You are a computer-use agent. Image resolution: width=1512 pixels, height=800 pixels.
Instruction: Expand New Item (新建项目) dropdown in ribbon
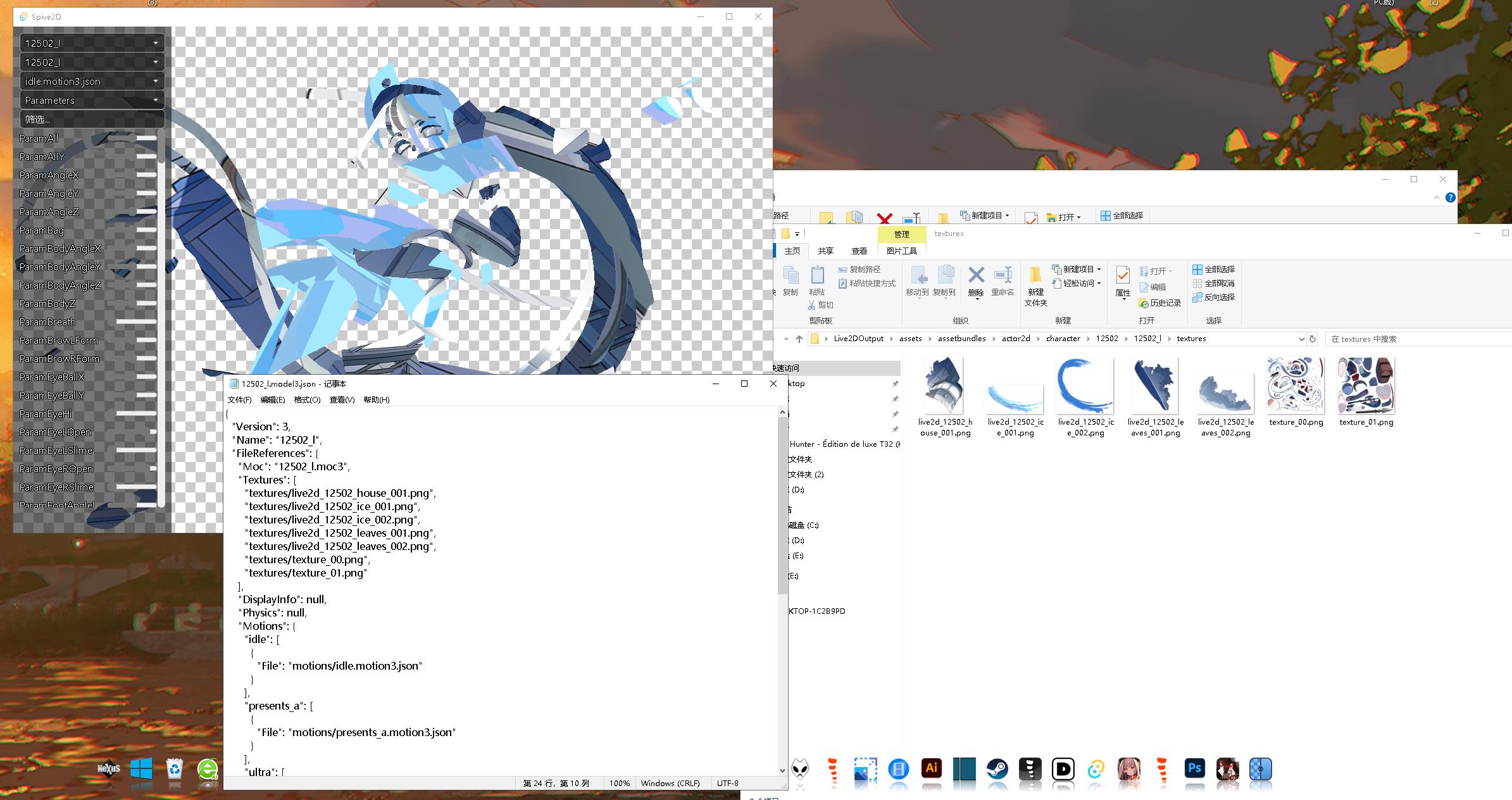point(1080,270)
